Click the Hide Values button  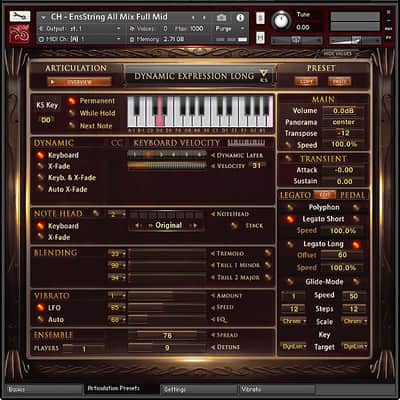click(x=338, y=54)
